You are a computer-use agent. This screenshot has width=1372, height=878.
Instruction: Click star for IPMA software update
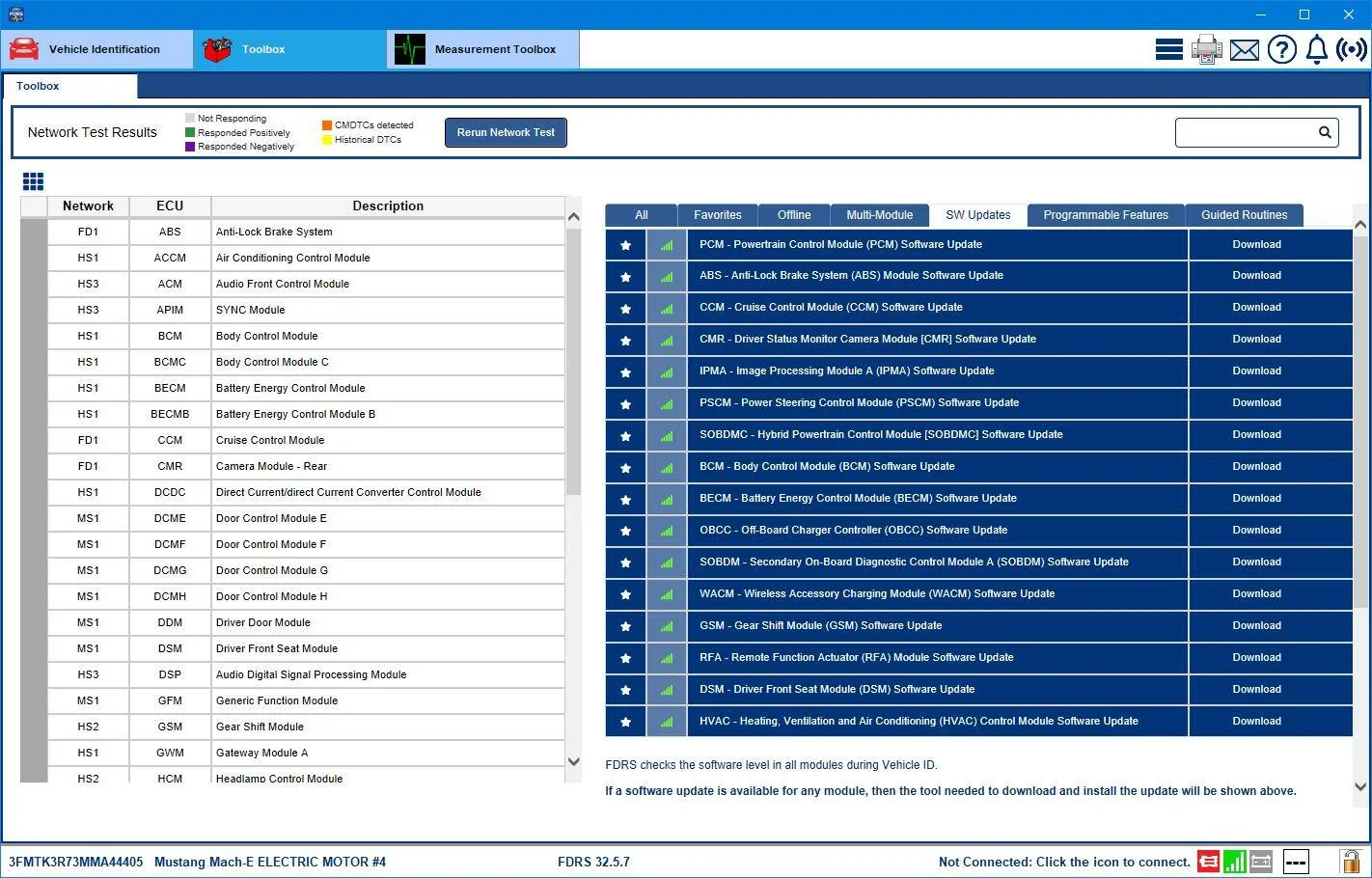(x=625, y=372)
